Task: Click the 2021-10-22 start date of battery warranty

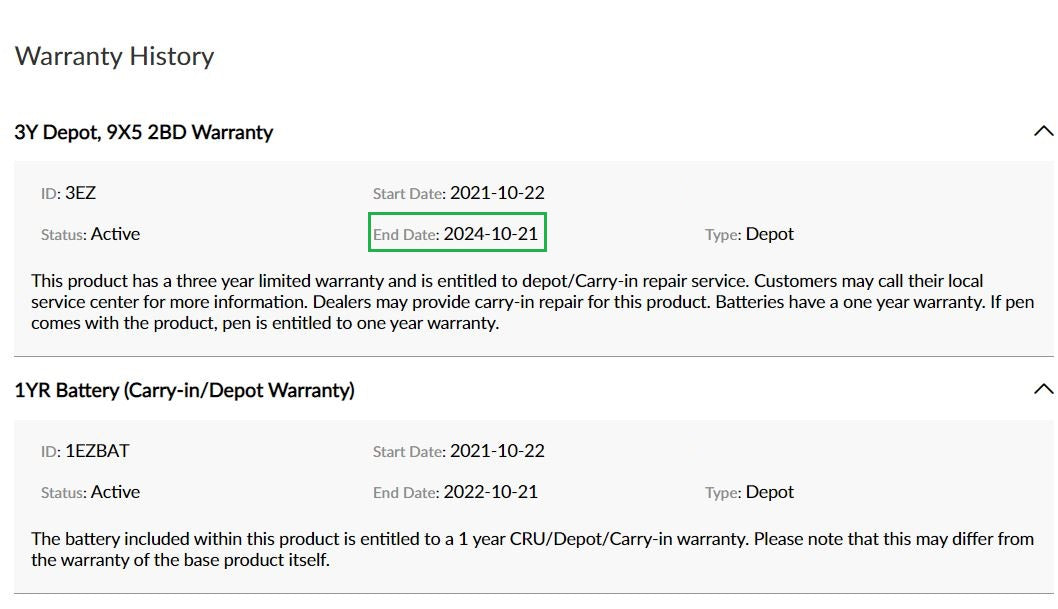Action: click(x=497, y=451)
